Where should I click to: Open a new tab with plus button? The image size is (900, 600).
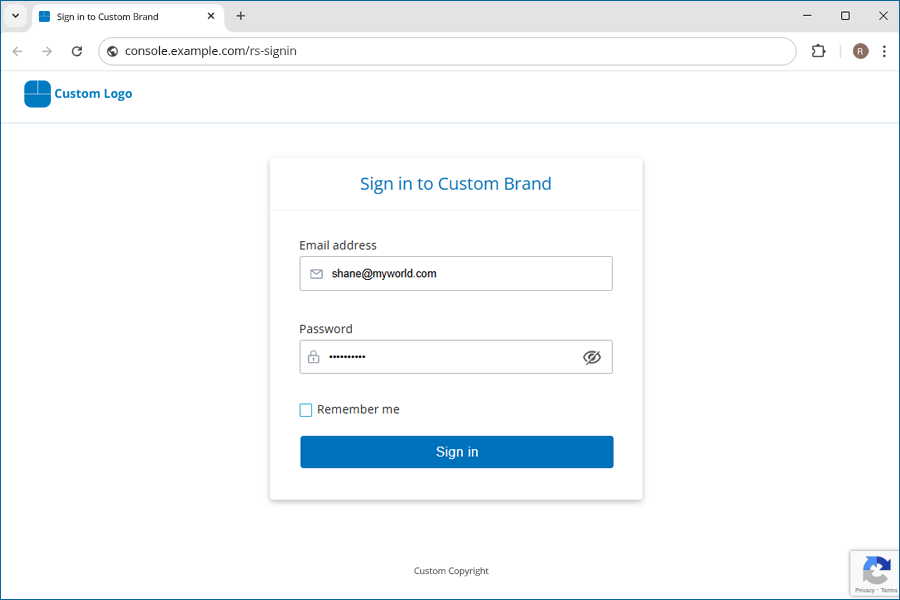241,16
